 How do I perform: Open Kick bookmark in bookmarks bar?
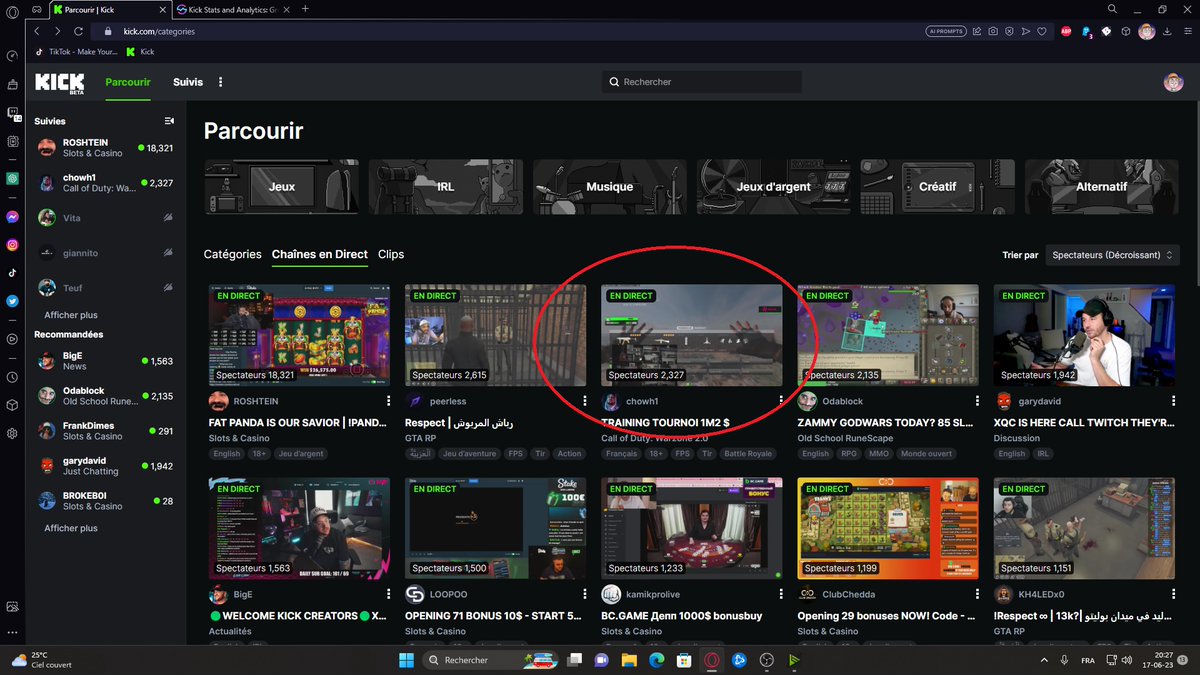140,52
